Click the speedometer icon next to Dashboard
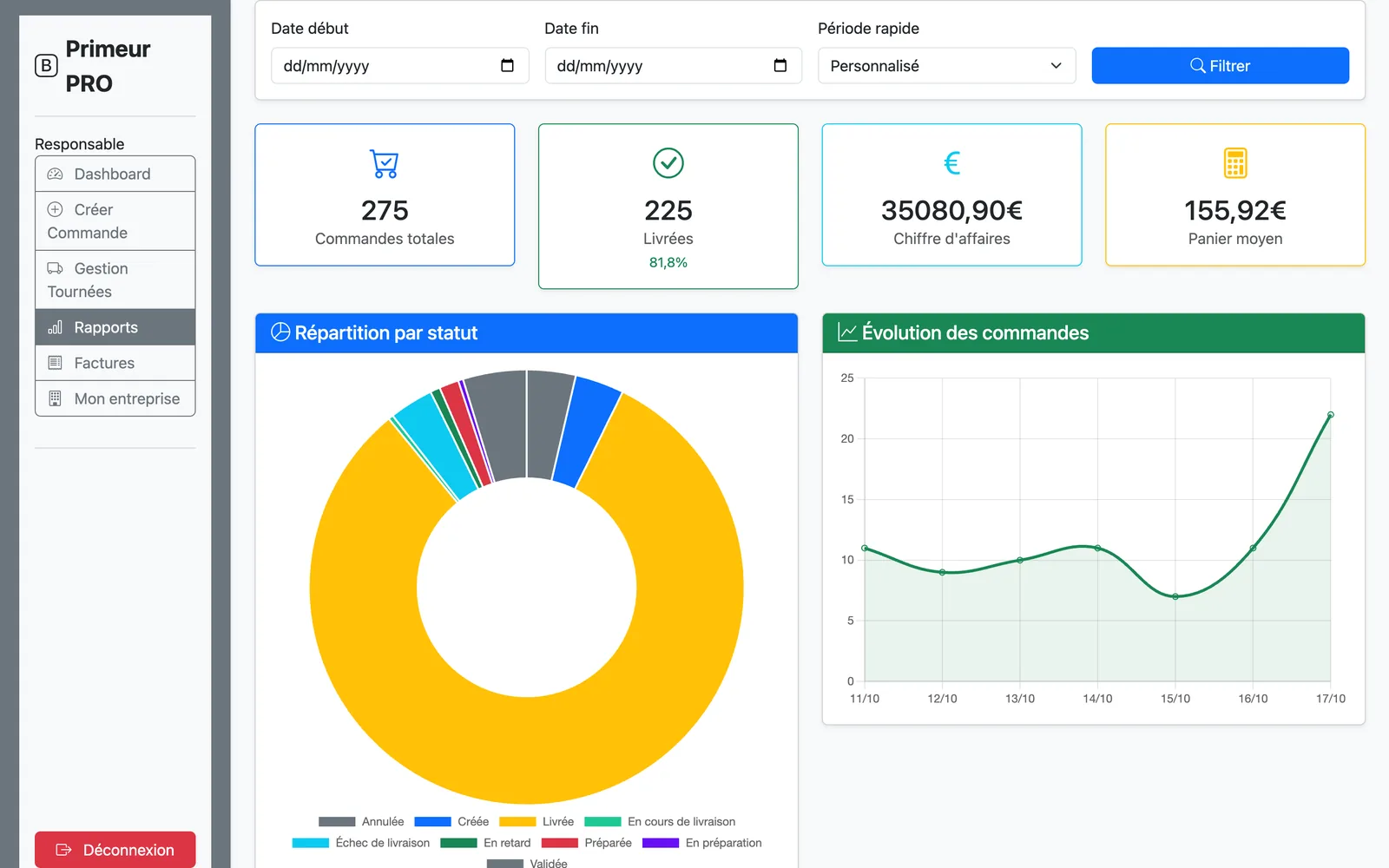This screenshot has height=868, width=1389. tap(55, 174)
